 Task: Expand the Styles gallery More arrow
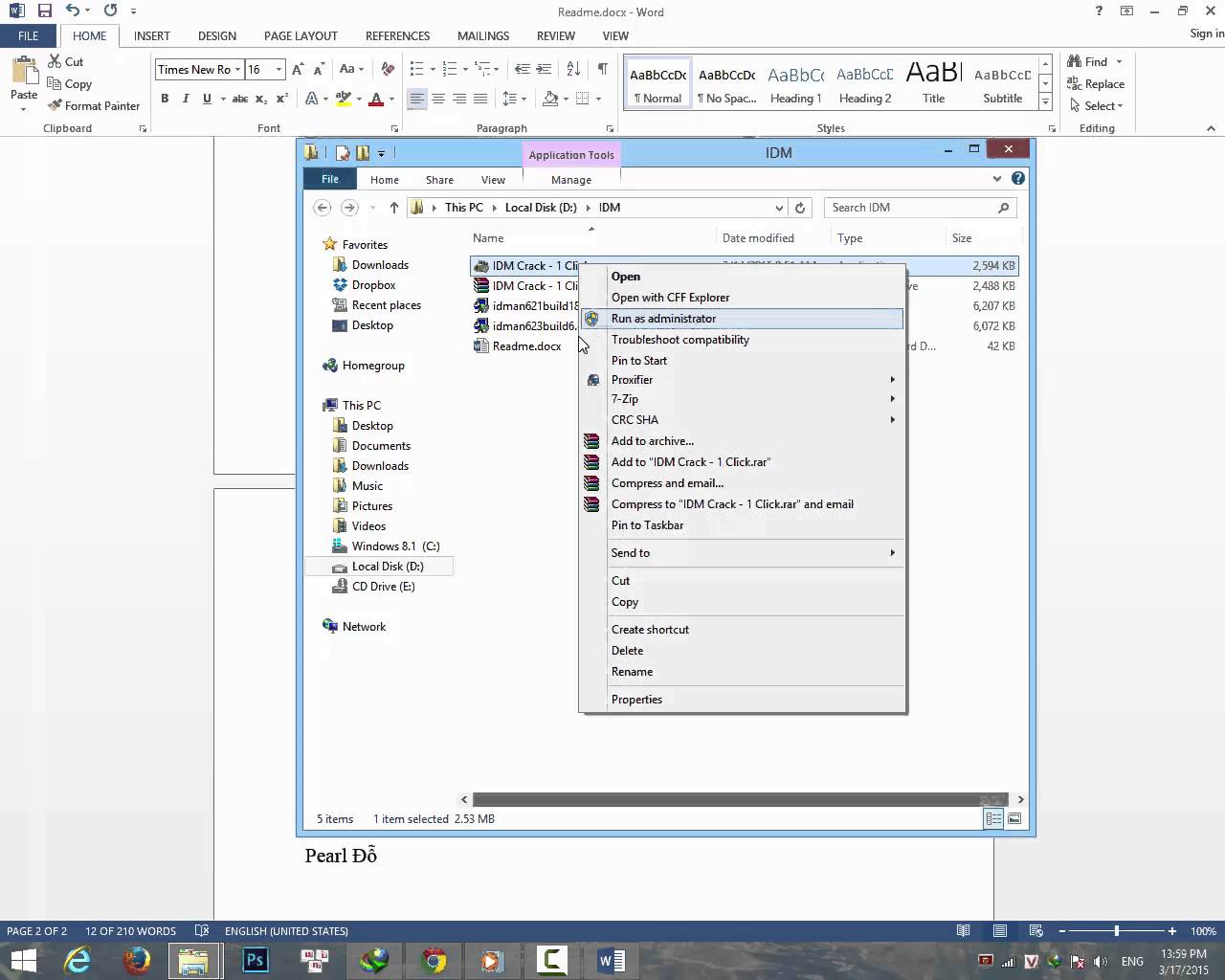(1045, 101)
